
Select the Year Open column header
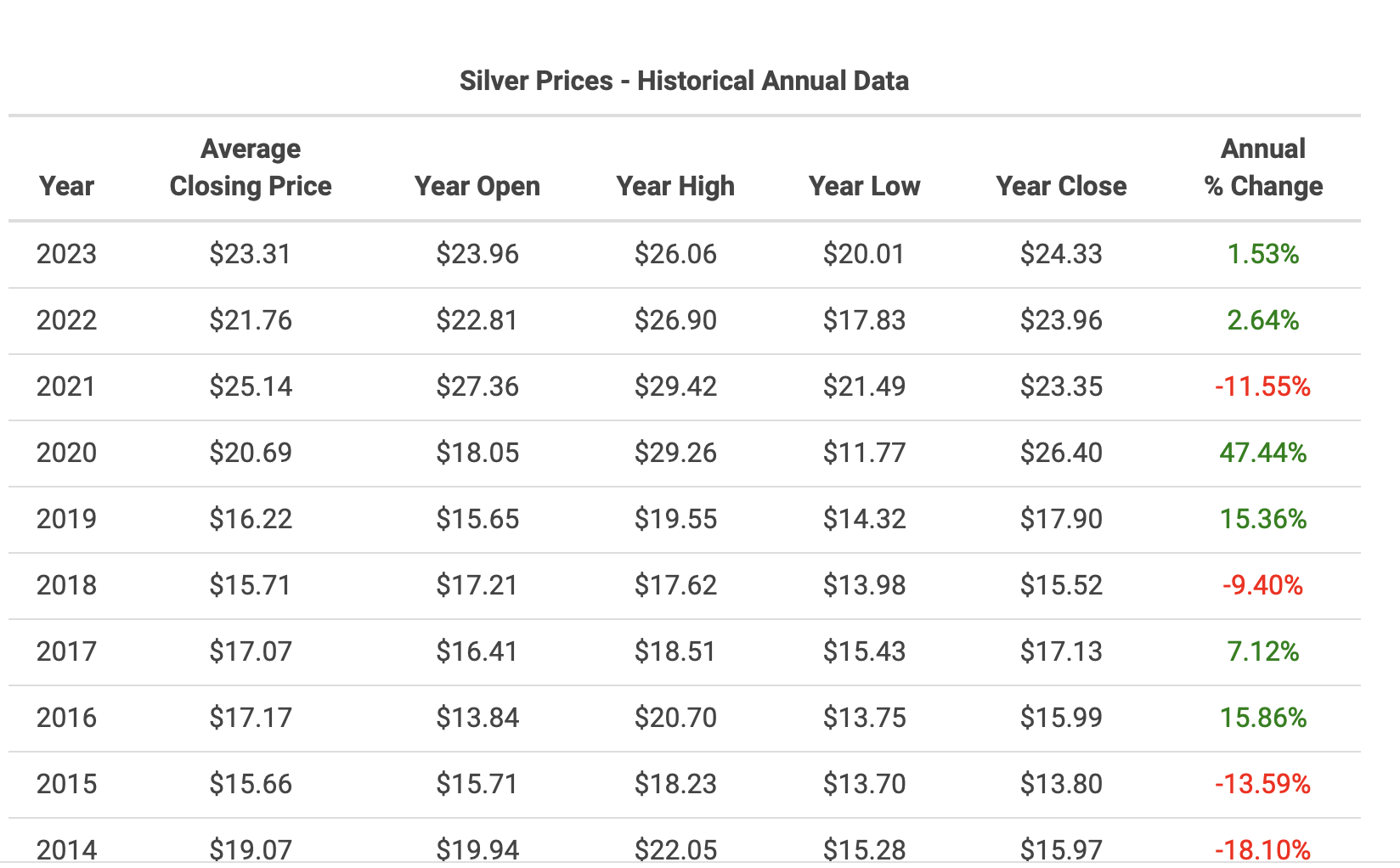(x=477, y=186)
